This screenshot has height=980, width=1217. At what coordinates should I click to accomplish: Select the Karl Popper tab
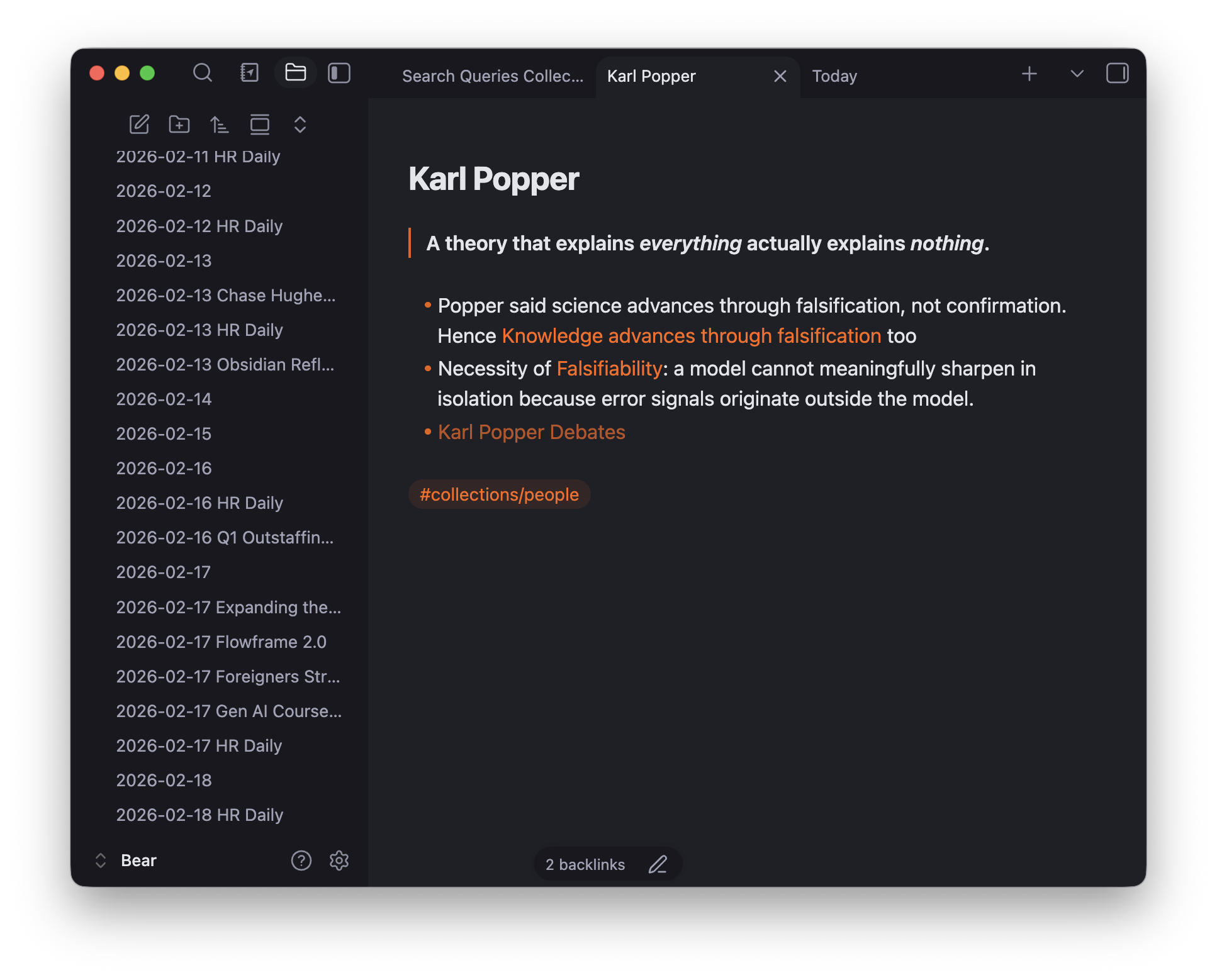pos(651,76)
